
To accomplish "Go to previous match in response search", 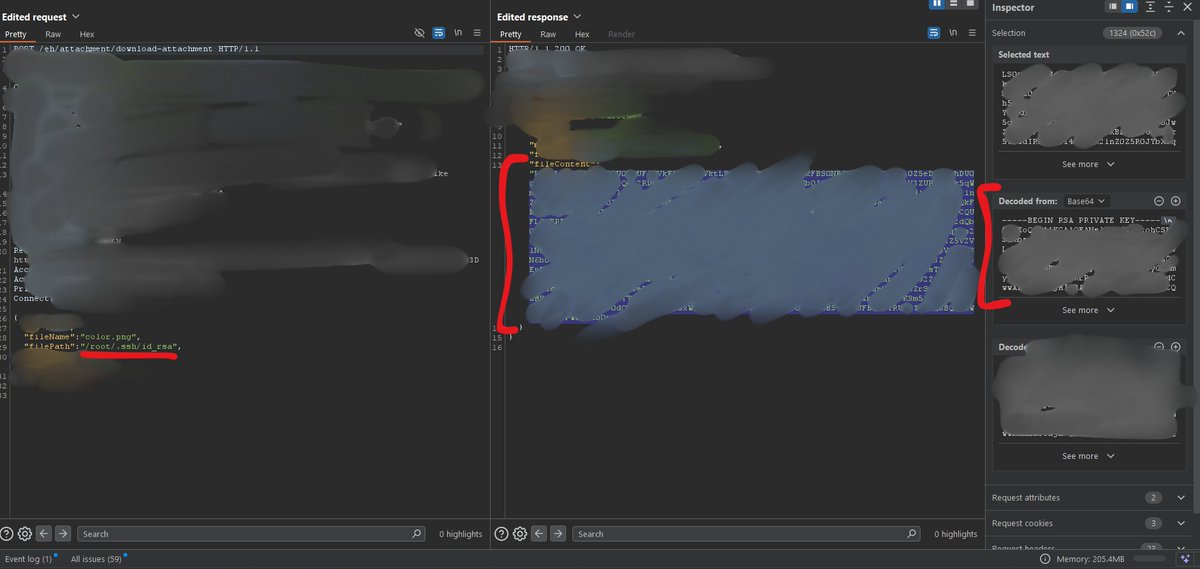I will (540, 534).
